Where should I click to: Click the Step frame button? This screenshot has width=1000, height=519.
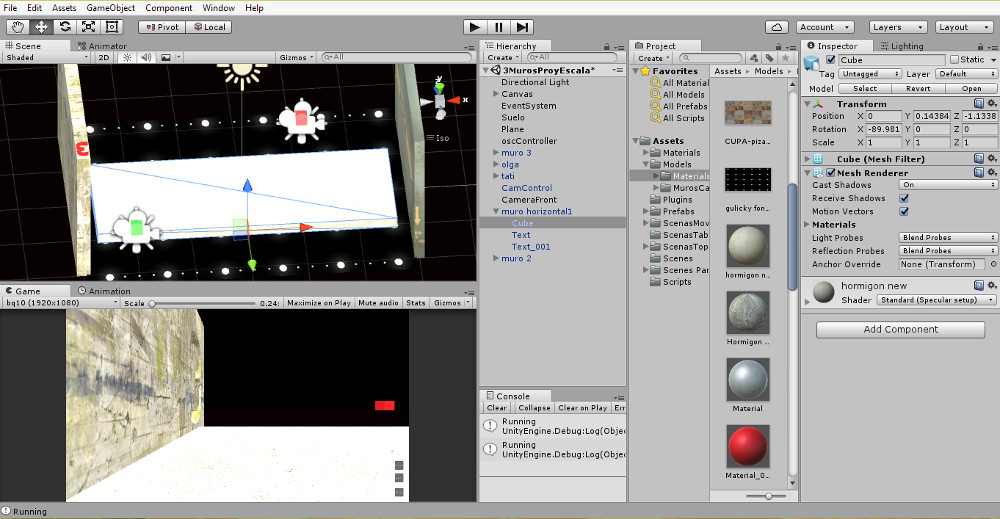click(522, 27)
